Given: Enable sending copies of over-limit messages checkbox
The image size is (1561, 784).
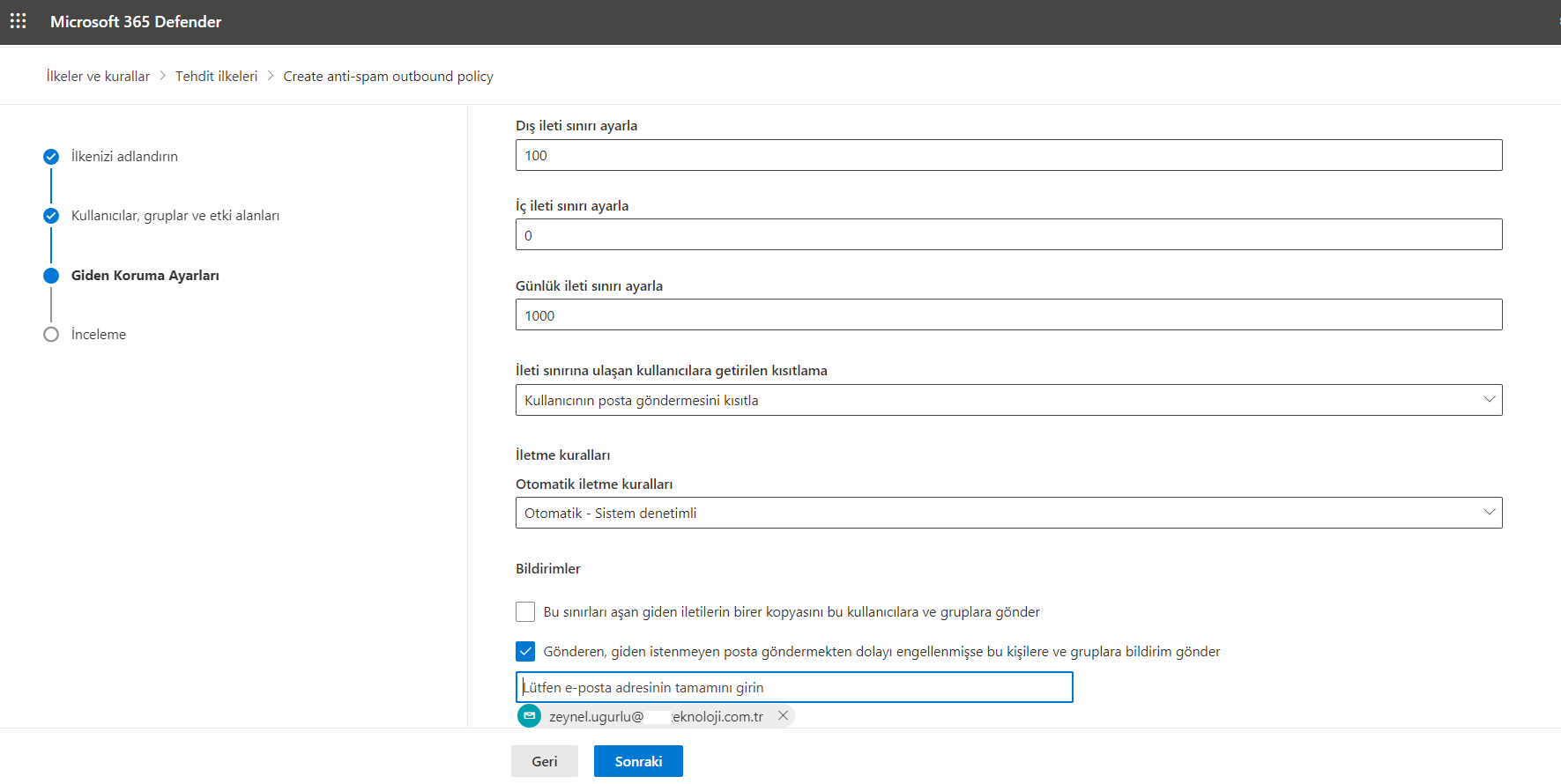Looking at the screenshot, I should coord(525,611).
